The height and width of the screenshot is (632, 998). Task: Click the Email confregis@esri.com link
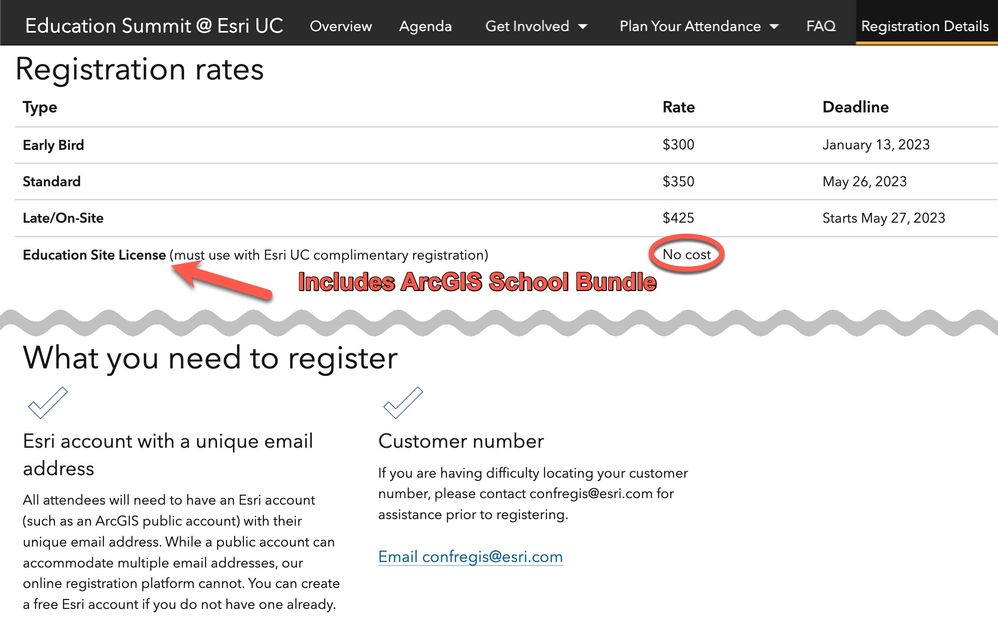pyautogui.click(x=470, y=557)
